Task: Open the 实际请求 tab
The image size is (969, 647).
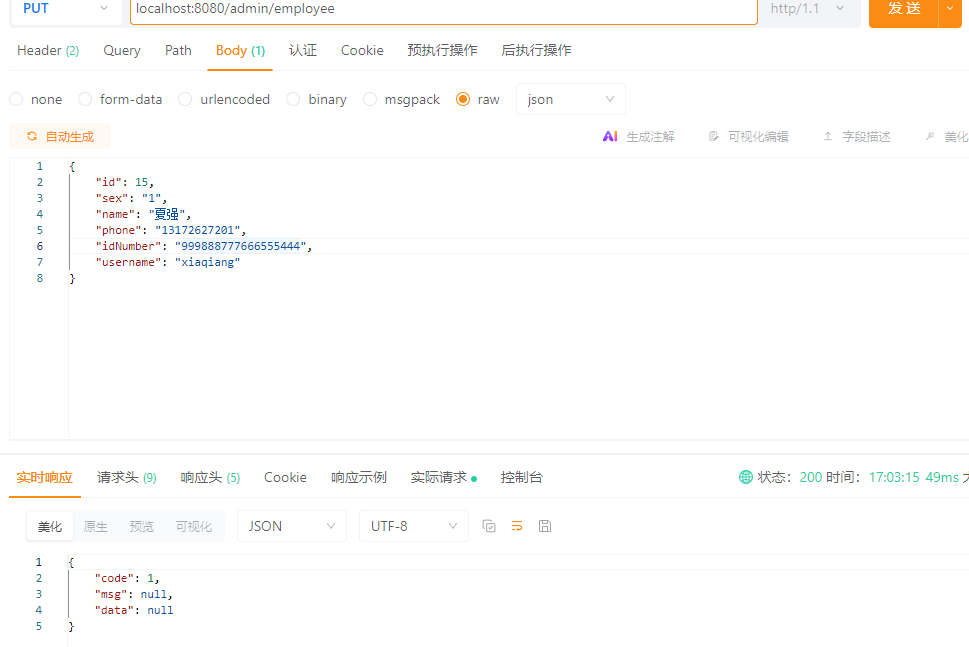Action: pyautogui.click(x=443, y=477)
